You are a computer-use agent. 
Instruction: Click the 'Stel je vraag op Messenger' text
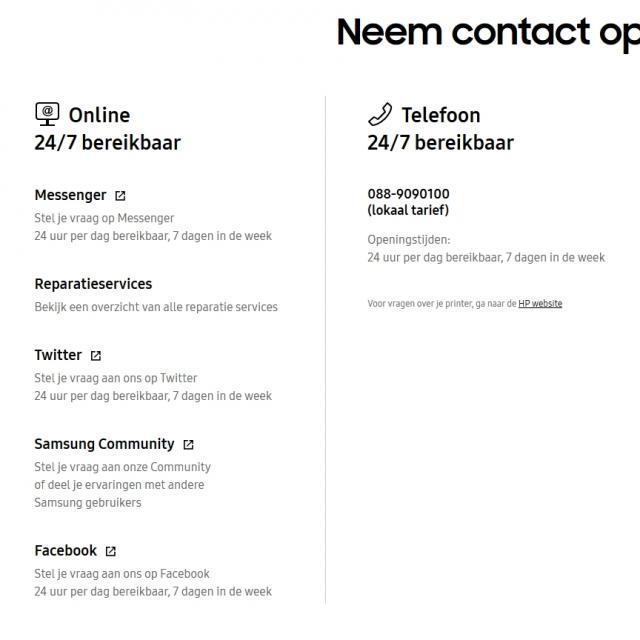104,218
